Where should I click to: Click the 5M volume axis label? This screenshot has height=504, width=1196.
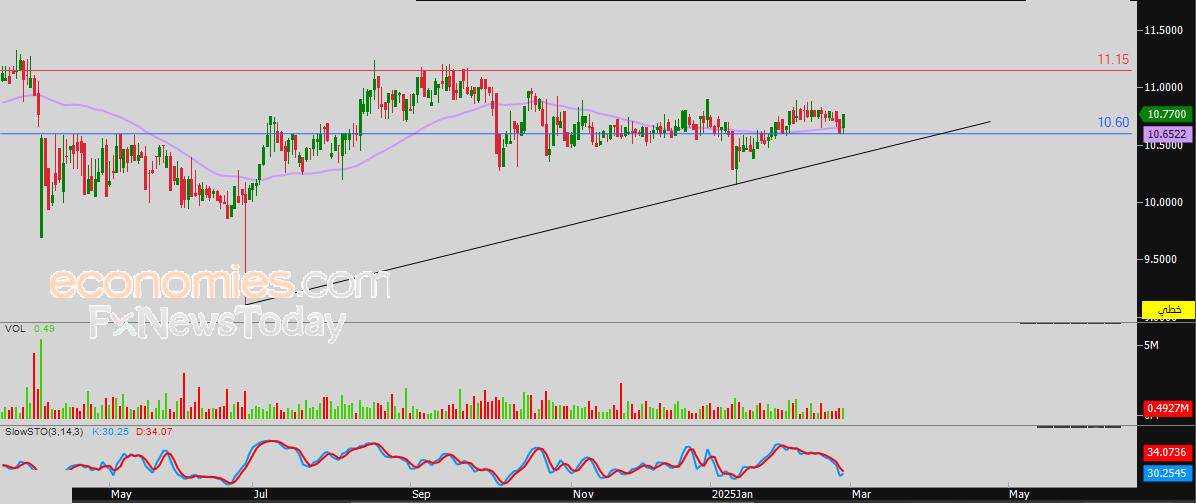[x=1152, y=345]
